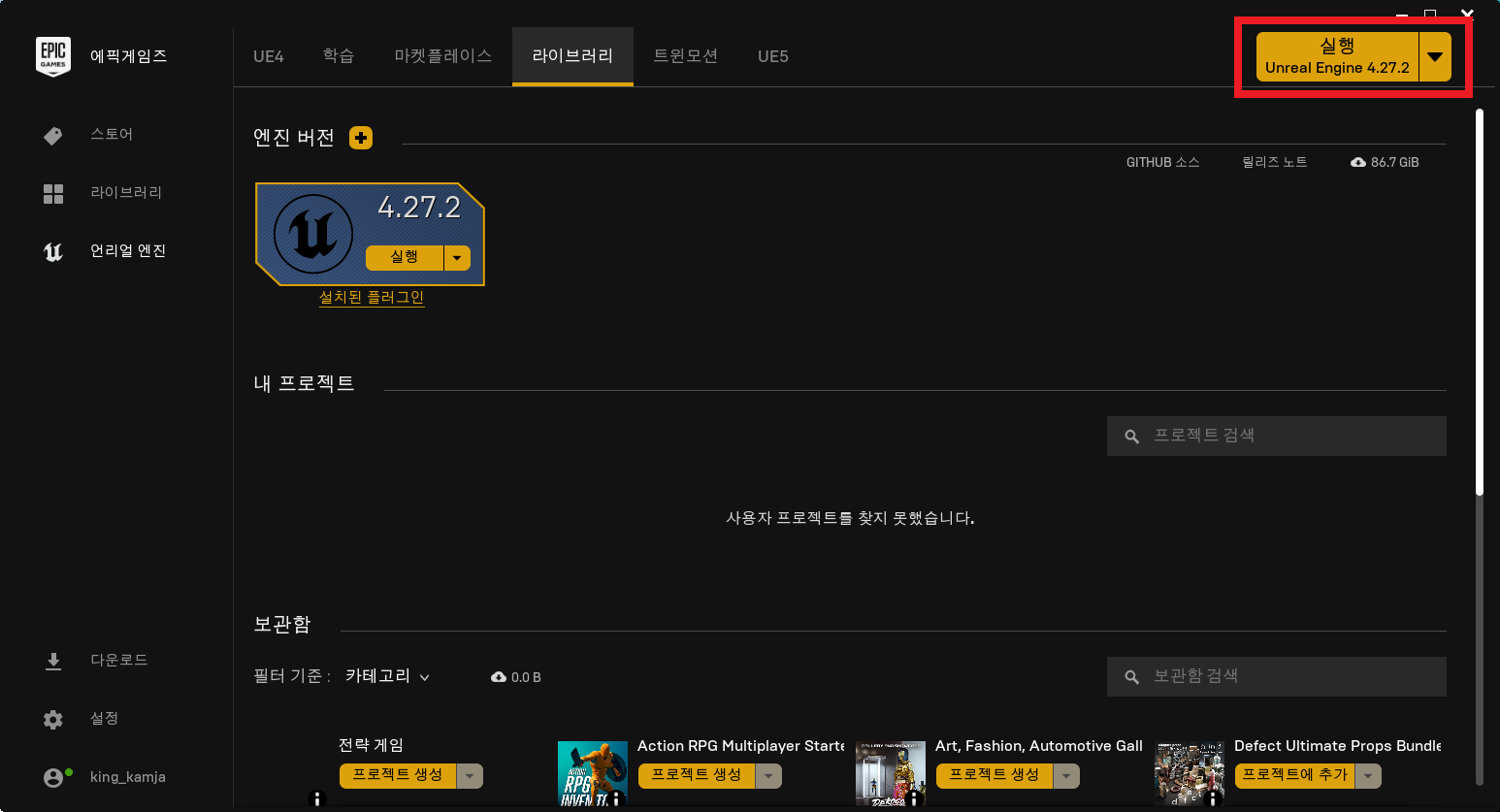Screen dimensions: 1500x812
Task: Click the 내 프로젝트 heading
Action: (304, 384)
